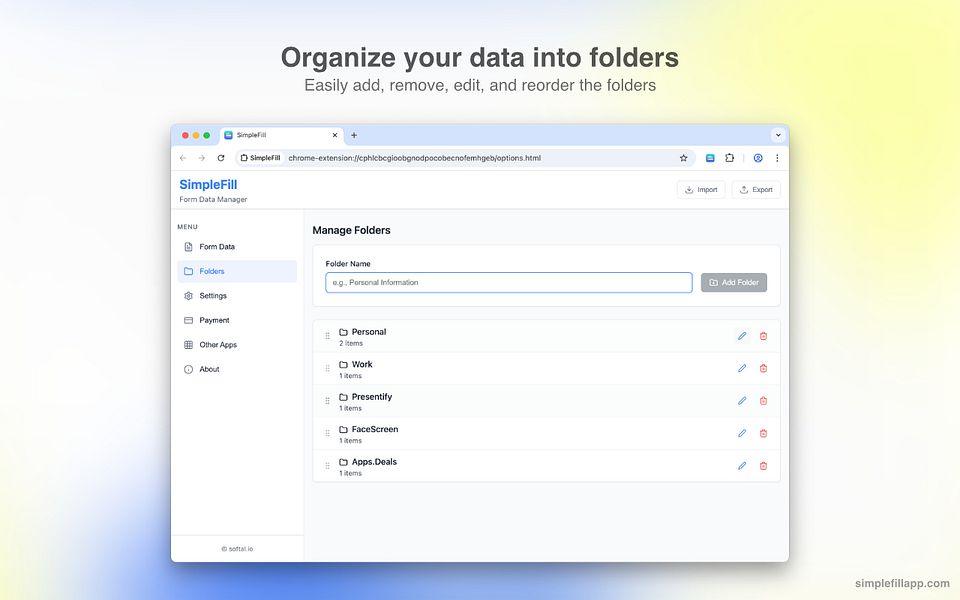Select Folders in the sidebar menu

(211, 271)
